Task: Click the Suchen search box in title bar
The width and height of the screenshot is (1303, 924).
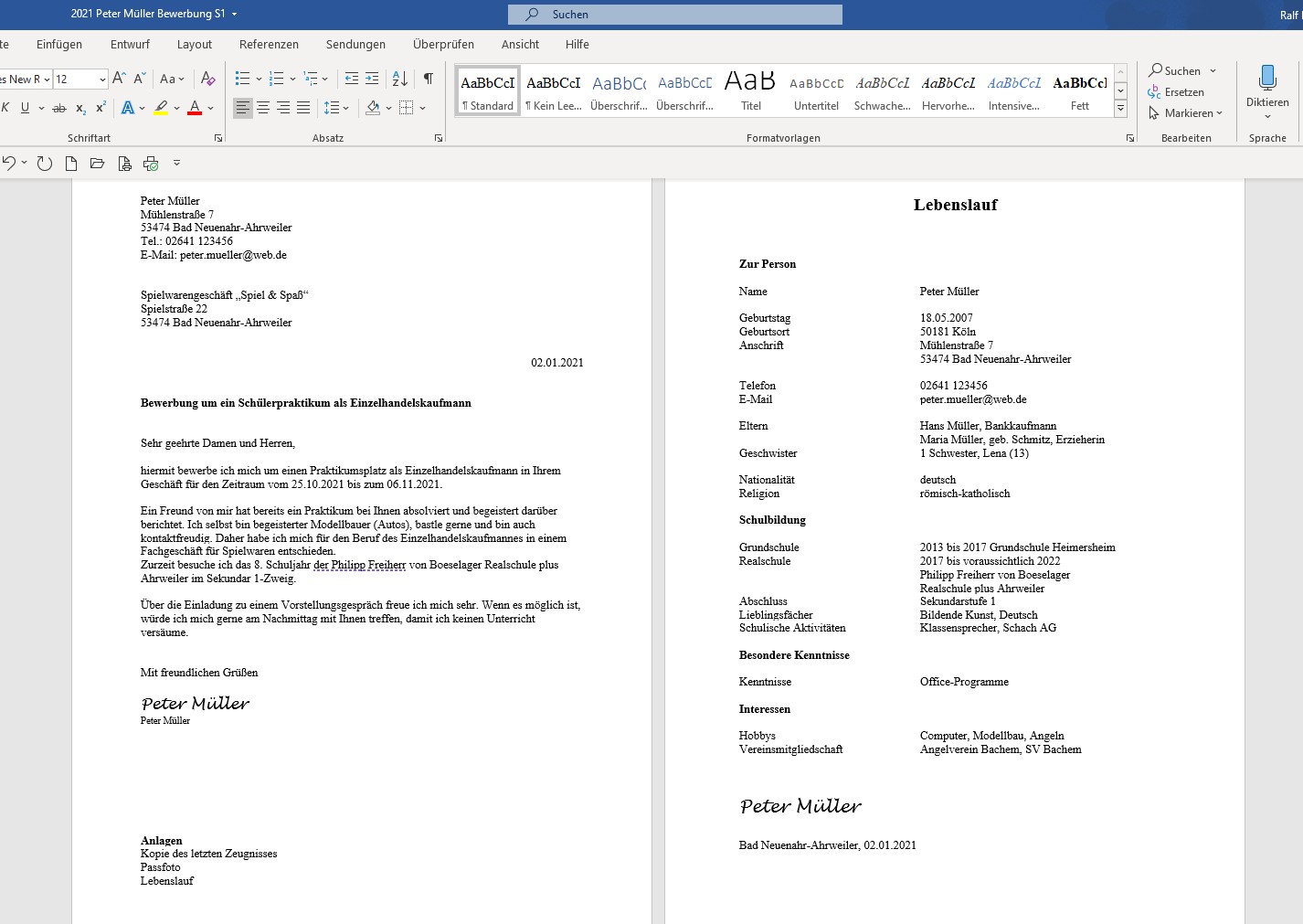Action: [x=675, y=15]
